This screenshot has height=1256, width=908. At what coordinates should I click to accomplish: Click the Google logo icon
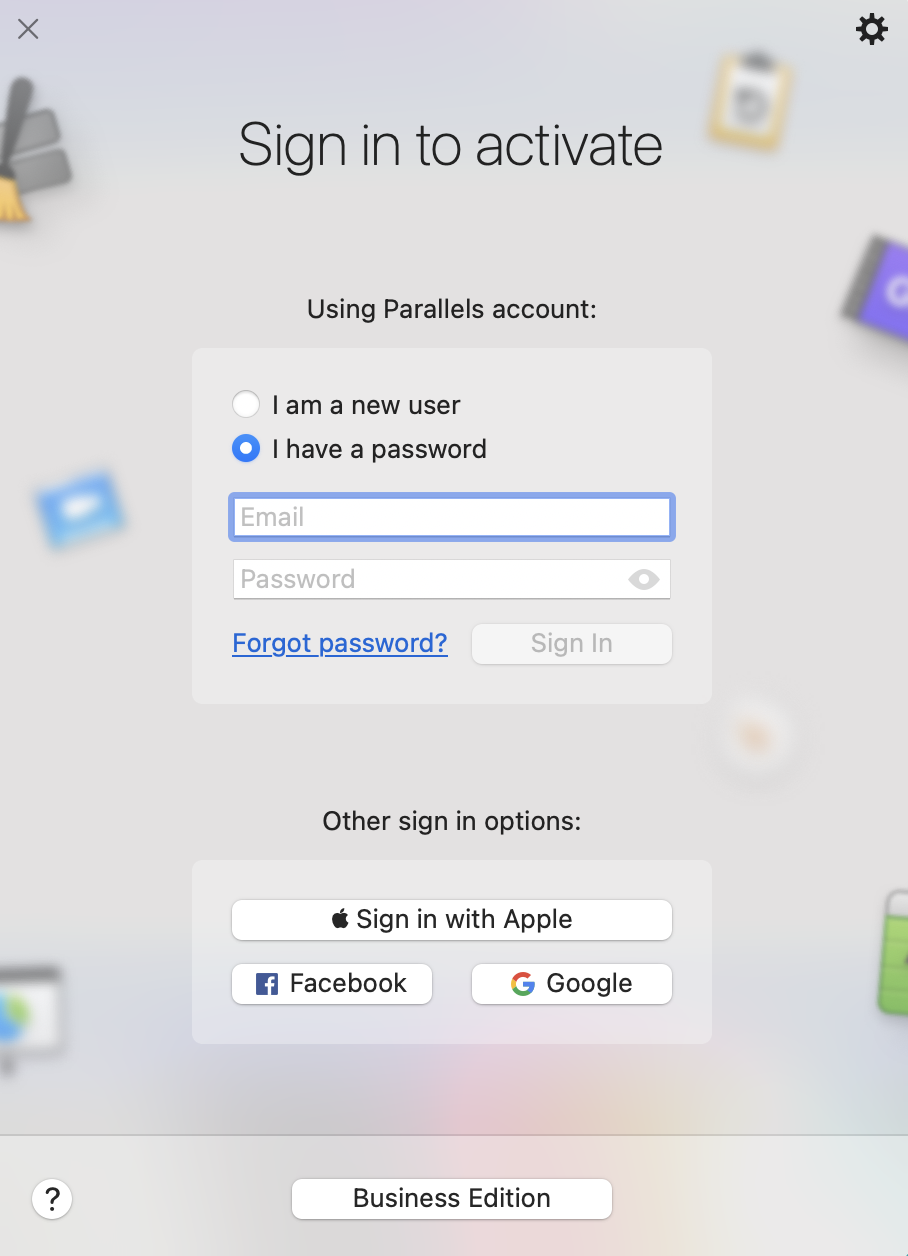522,984
